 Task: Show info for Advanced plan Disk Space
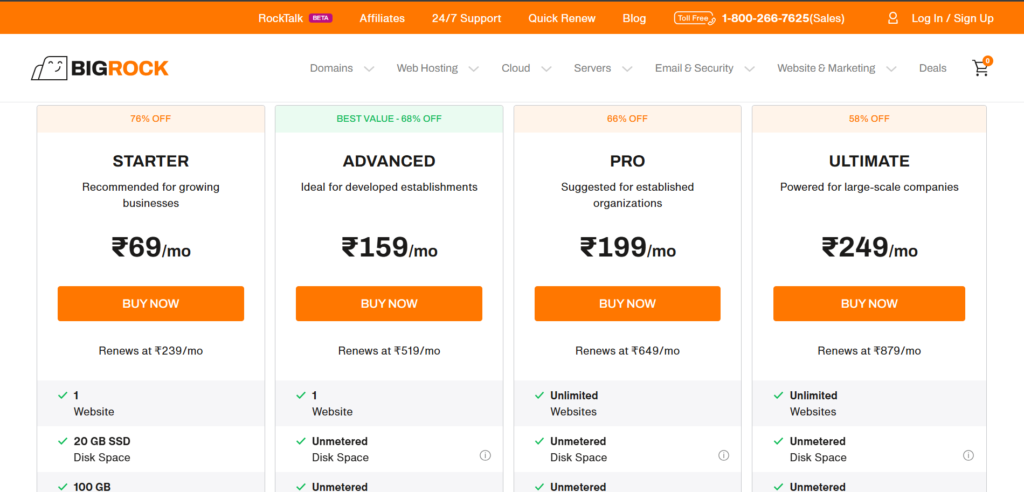(485, 455)
